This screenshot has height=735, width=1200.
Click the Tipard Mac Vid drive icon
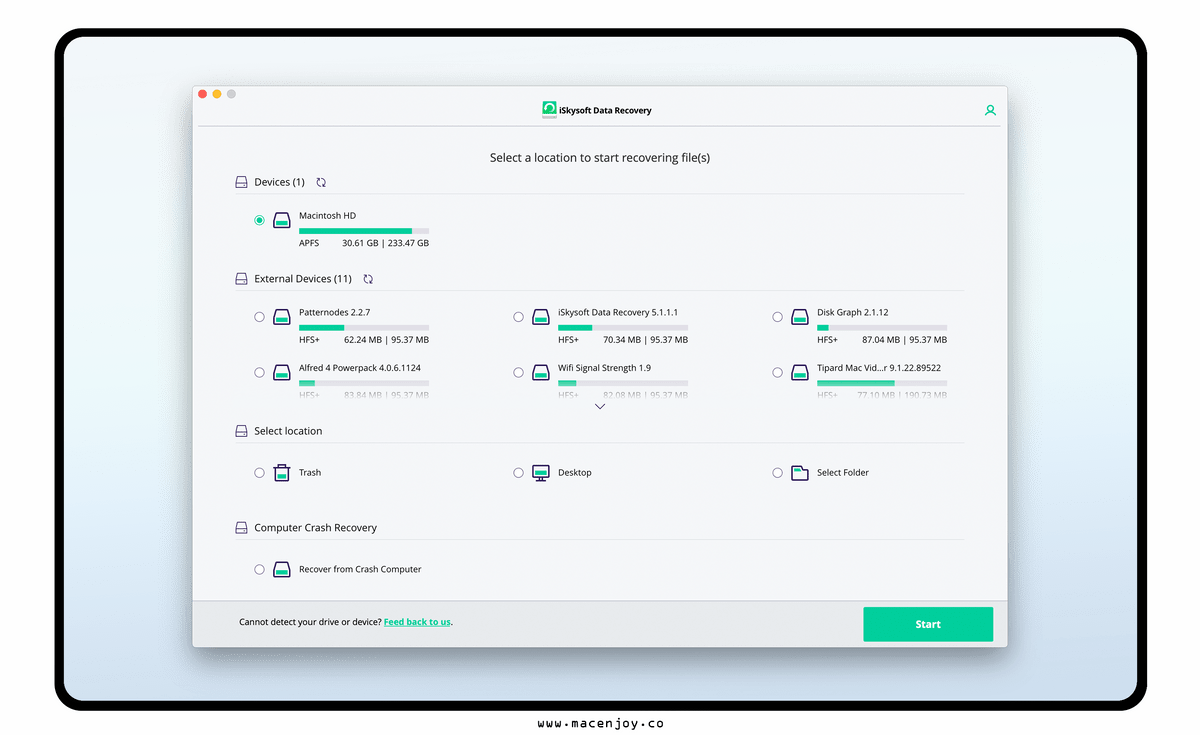coord(800,372)
